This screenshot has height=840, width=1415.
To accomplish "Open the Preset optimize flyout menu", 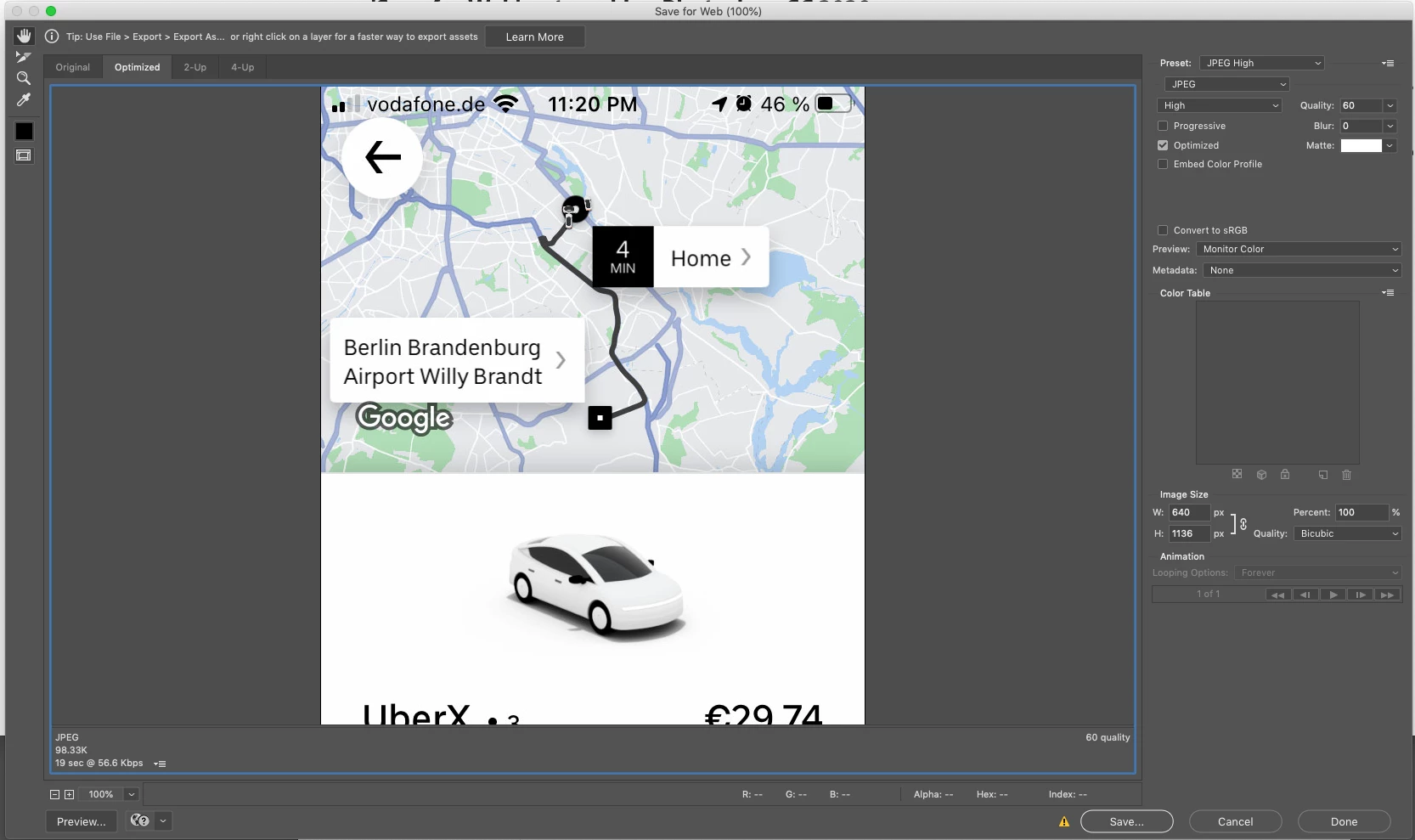I will (x=1388, y=63).
